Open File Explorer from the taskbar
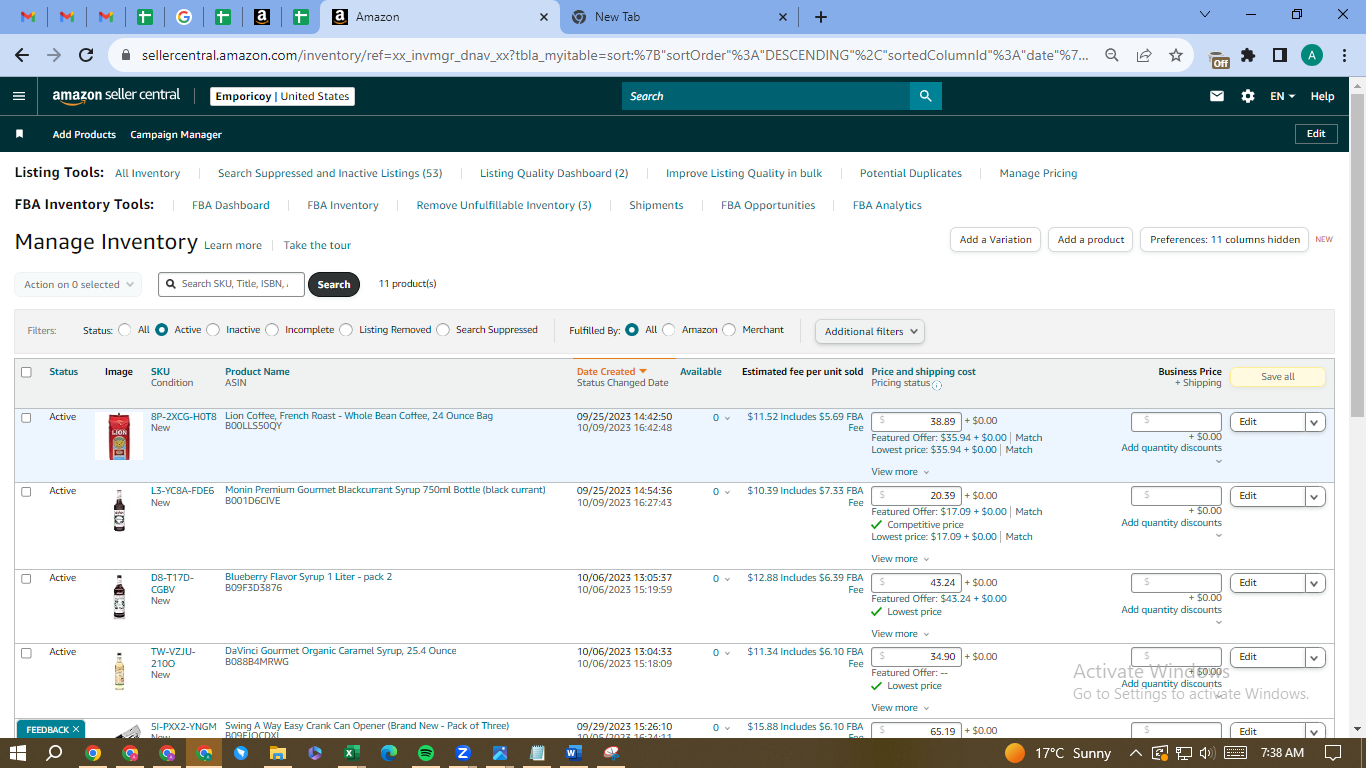Viewport: 1366px width, 768px height. [278, 752]
